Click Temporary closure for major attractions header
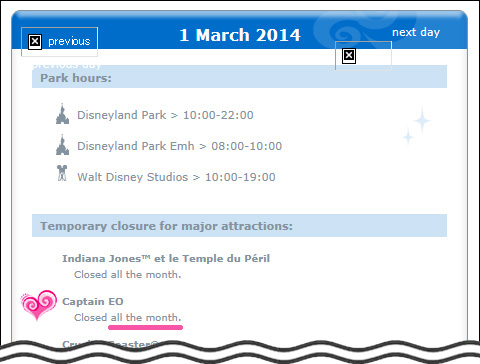Viewport: 480px width, 364px height. click(x=239, y=226)
